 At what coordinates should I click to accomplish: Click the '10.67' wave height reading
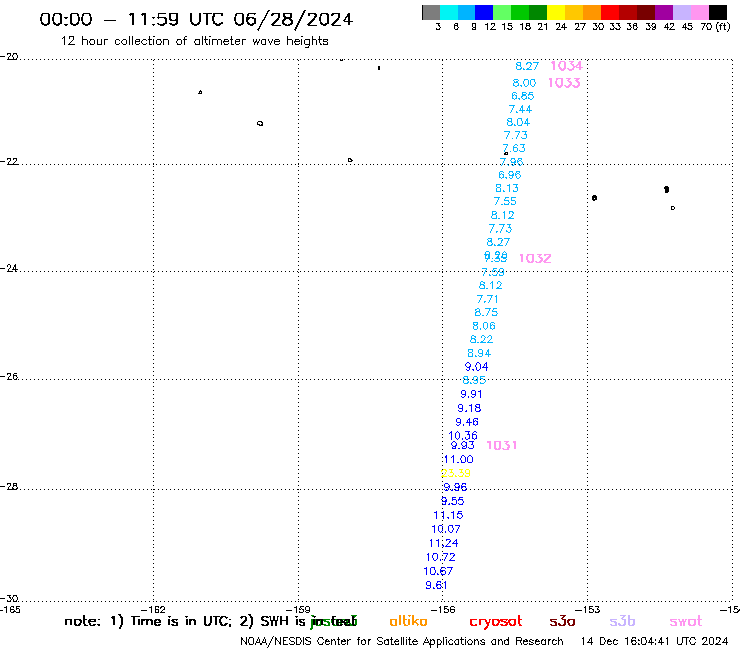(438, 571)
